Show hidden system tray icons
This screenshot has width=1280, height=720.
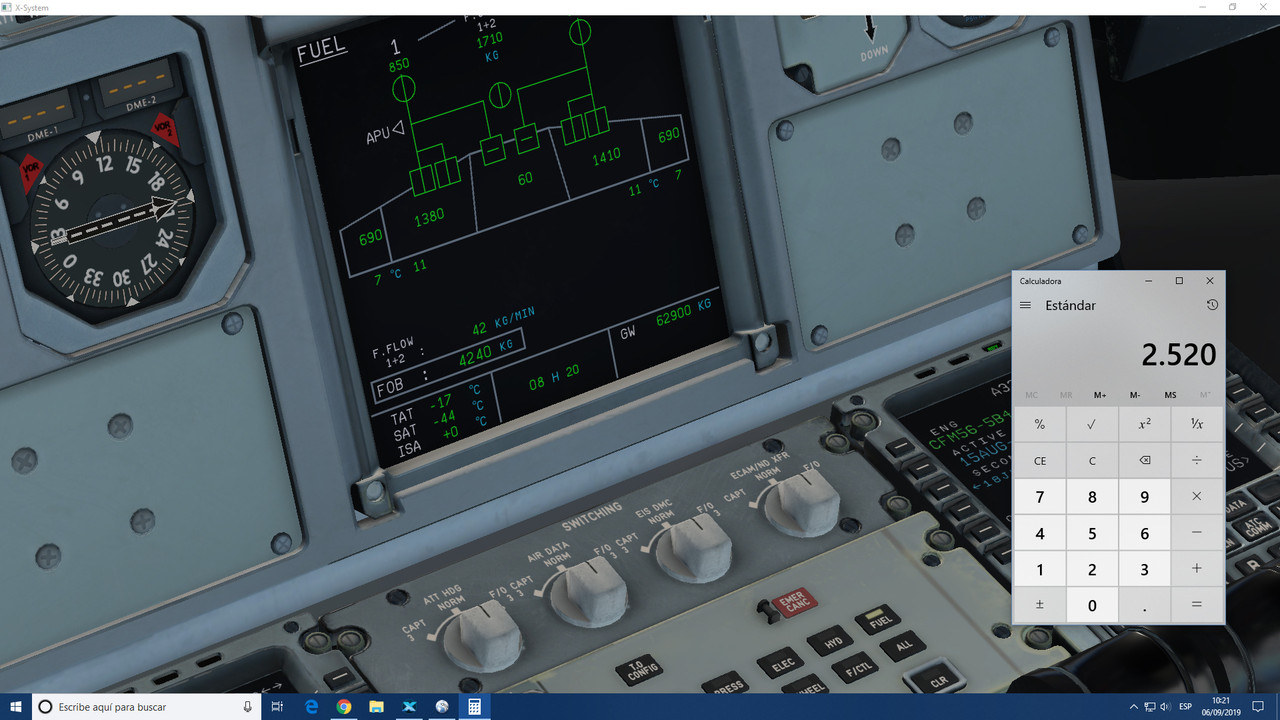[1135, 707]
